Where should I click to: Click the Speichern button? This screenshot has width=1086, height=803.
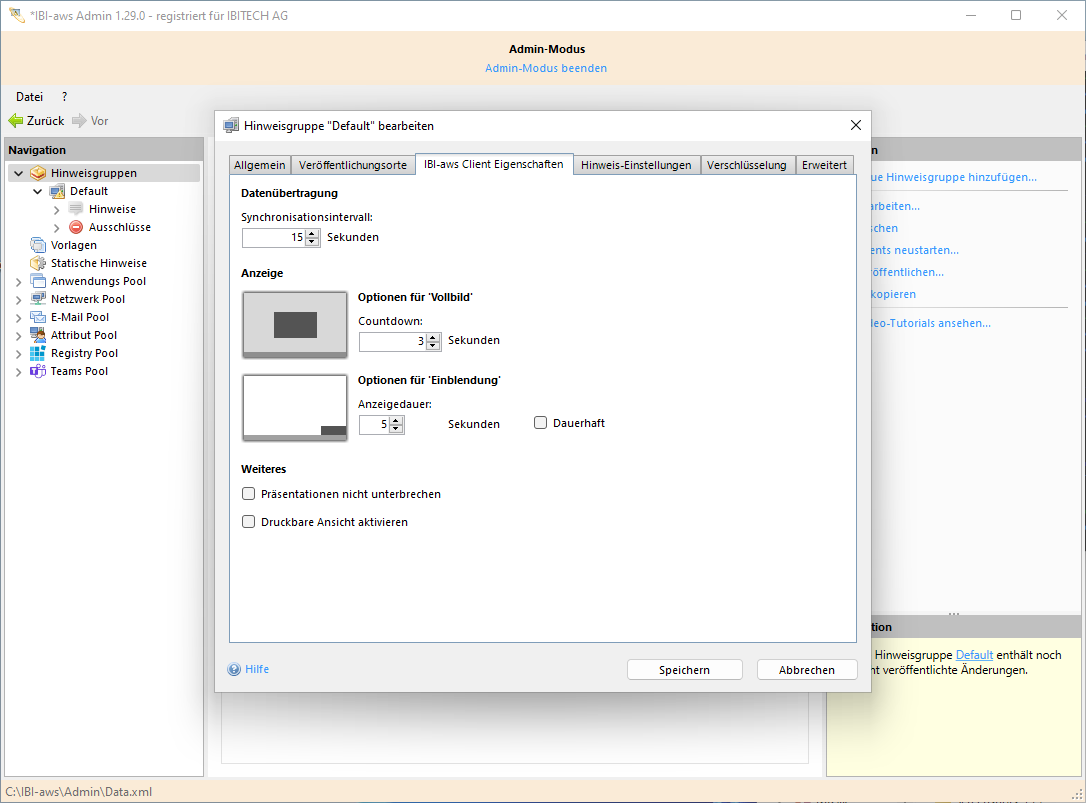click(x=684, y=670)
